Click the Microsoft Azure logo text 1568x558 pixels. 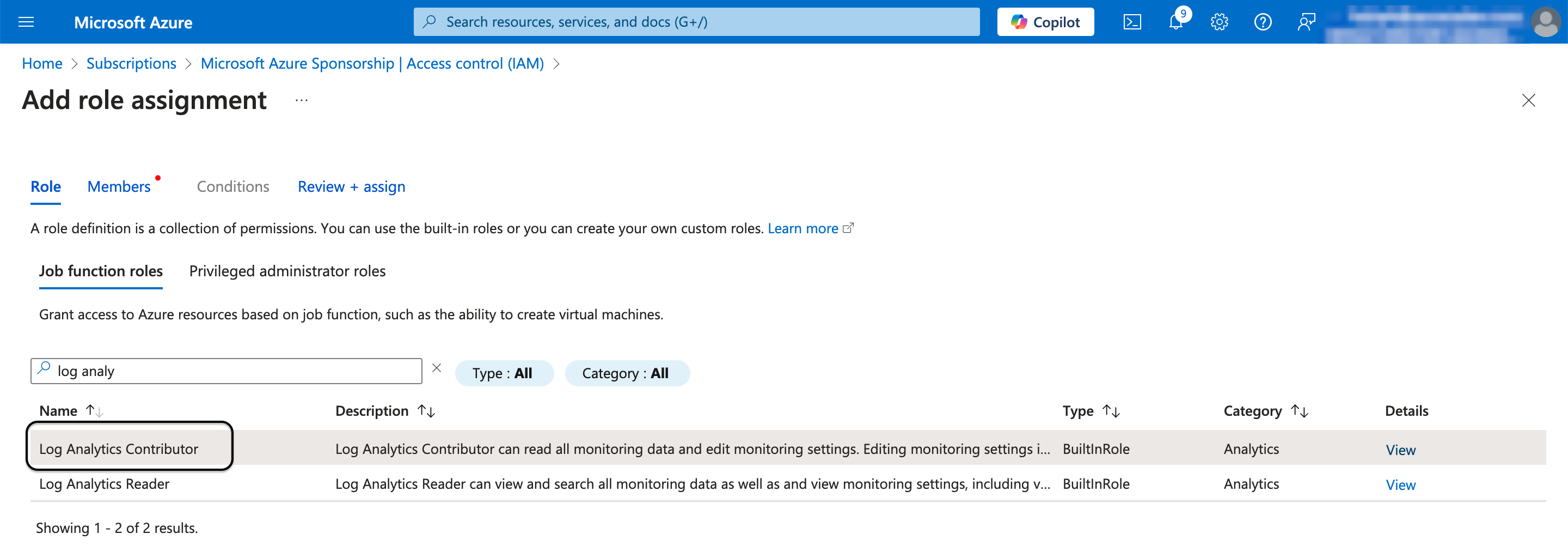[x=133, y=22]
